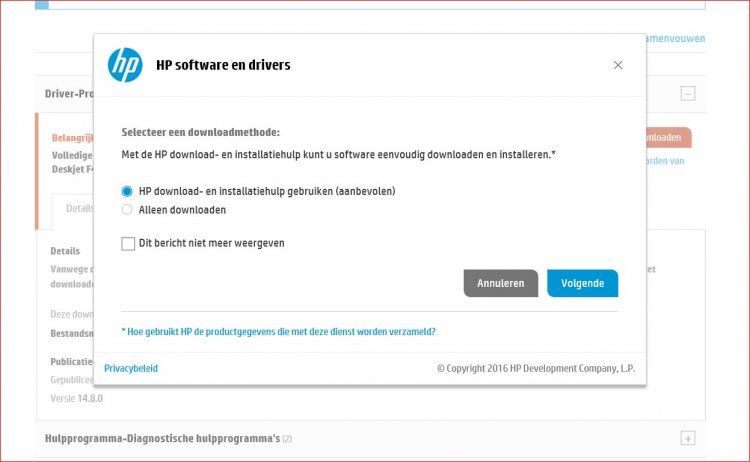Viewport: 750px width, 462px height.
Task: Click the Hulpprogramma-Diagnostische hulpprogramma's heading
Action: point(163,439)
